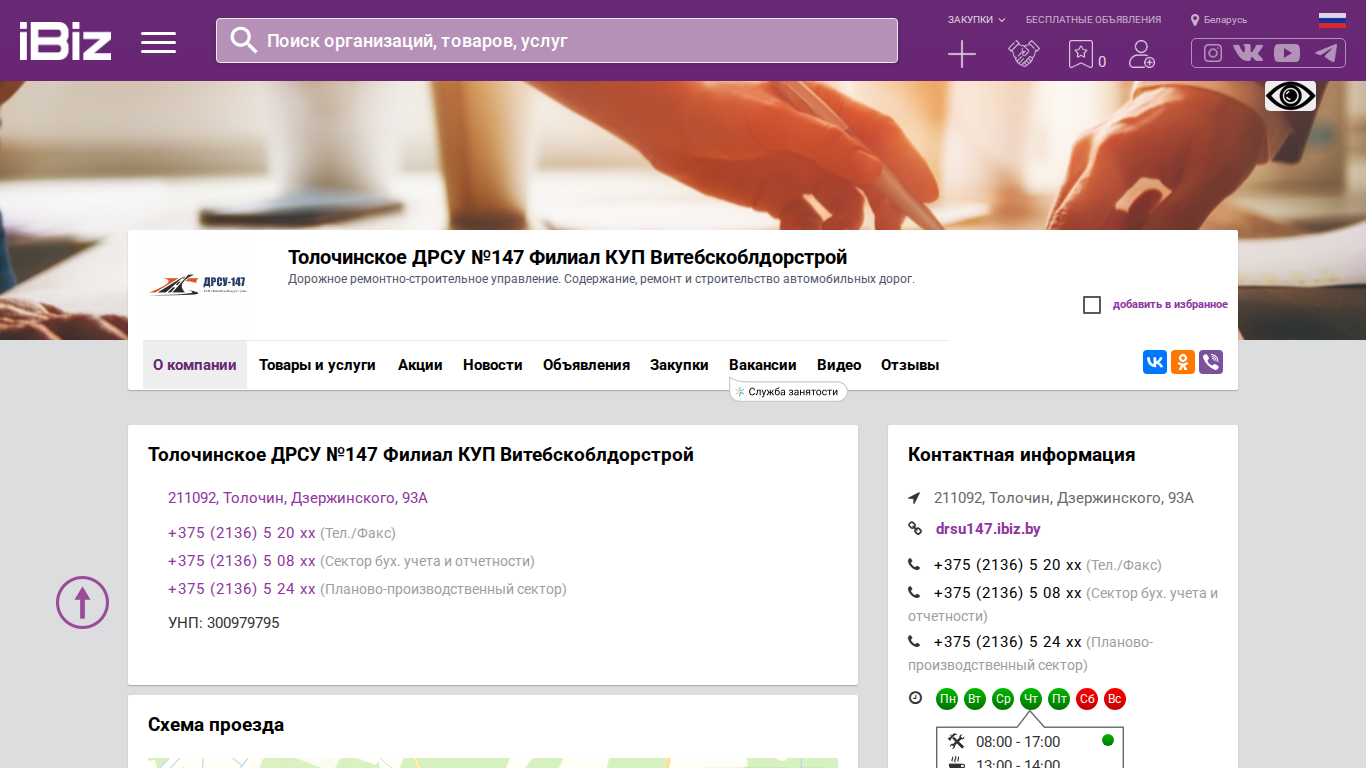Open drsu147.ibiz.by website link
The width and height of the screenshot is (1366, 768).
[x=988, y=529]
